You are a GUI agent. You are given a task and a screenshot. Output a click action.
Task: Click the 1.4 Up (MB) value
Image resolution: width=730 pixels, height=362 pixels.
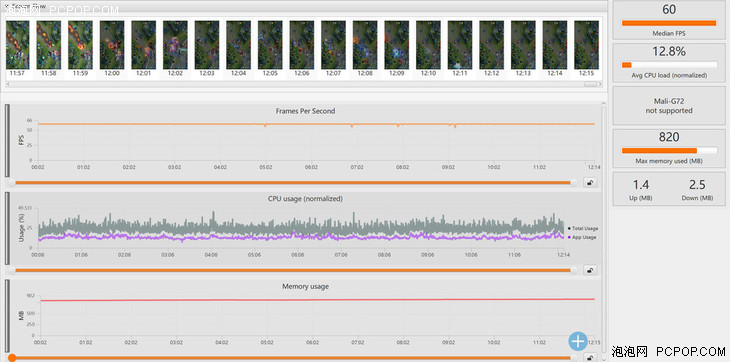(x=641, y=185)
